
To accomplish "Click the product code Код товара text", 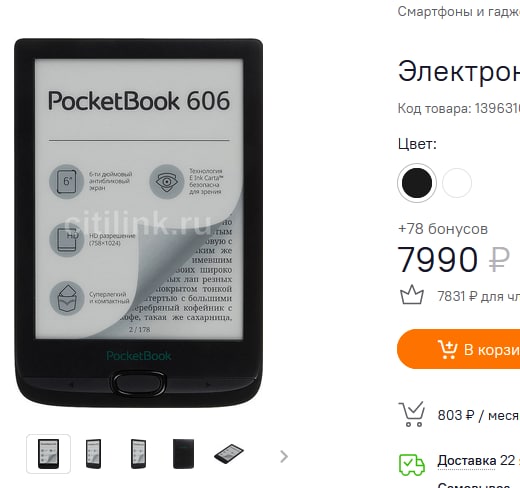I will click(x=459, y=108).
